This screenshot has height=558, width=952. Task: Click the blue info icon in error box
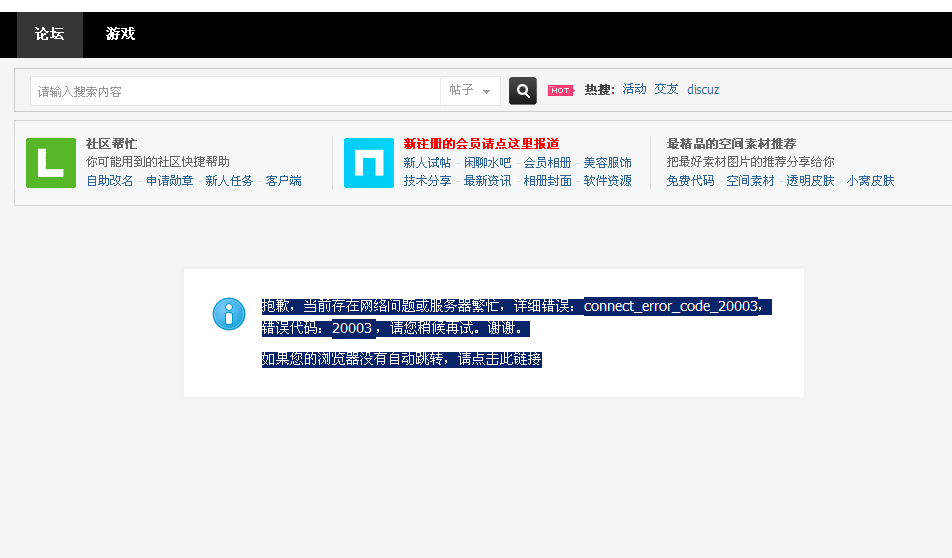tap(229, 314)
